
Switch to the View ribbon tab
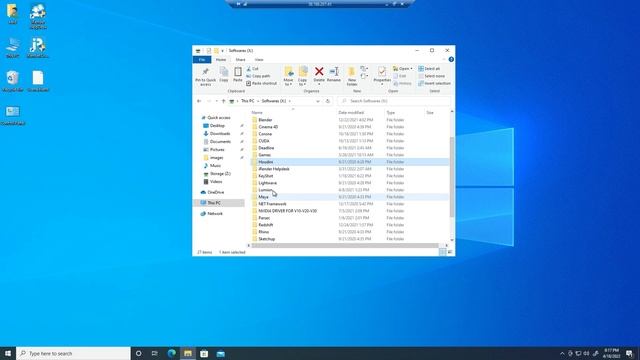(x=259, y=60)
